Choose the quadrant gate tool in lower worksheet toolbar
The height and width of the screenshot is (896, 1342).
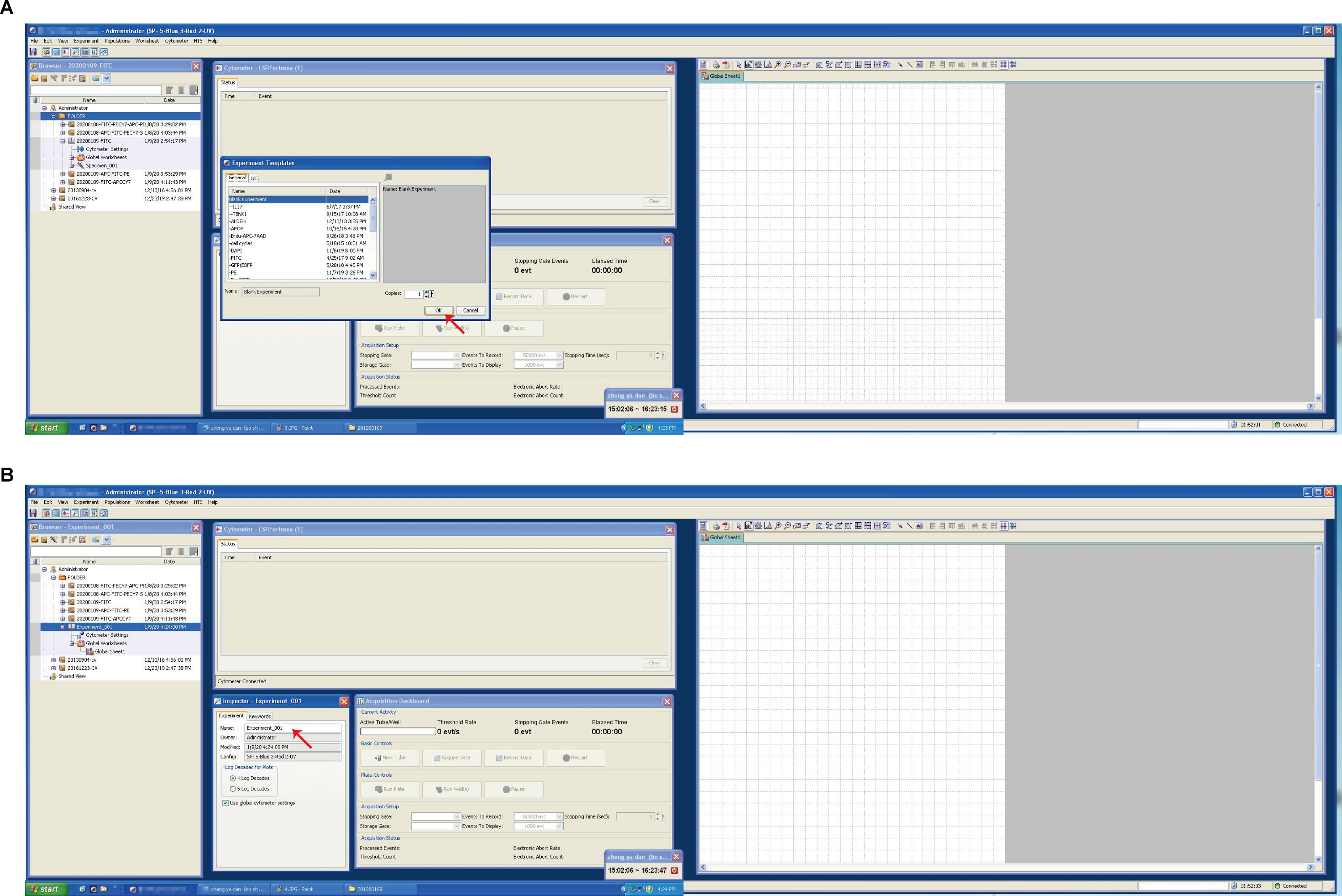tap(858, 526)
